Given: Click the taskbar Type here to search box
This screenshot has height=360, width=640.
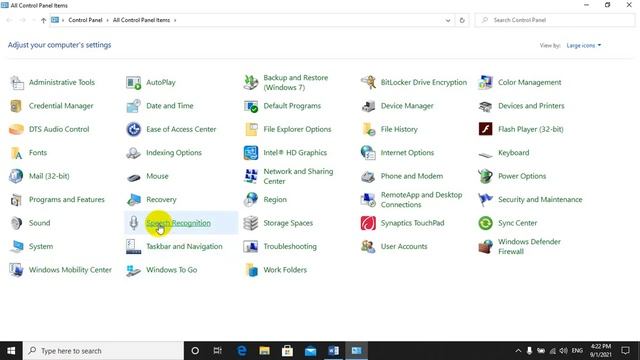Looking at the screenshot, I should click(103, 351).
